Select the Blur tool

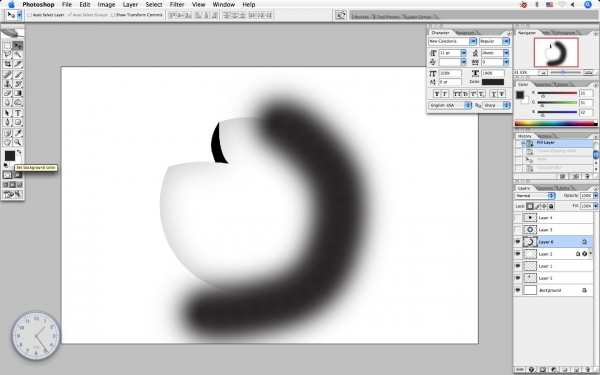(x=7, y=102)
